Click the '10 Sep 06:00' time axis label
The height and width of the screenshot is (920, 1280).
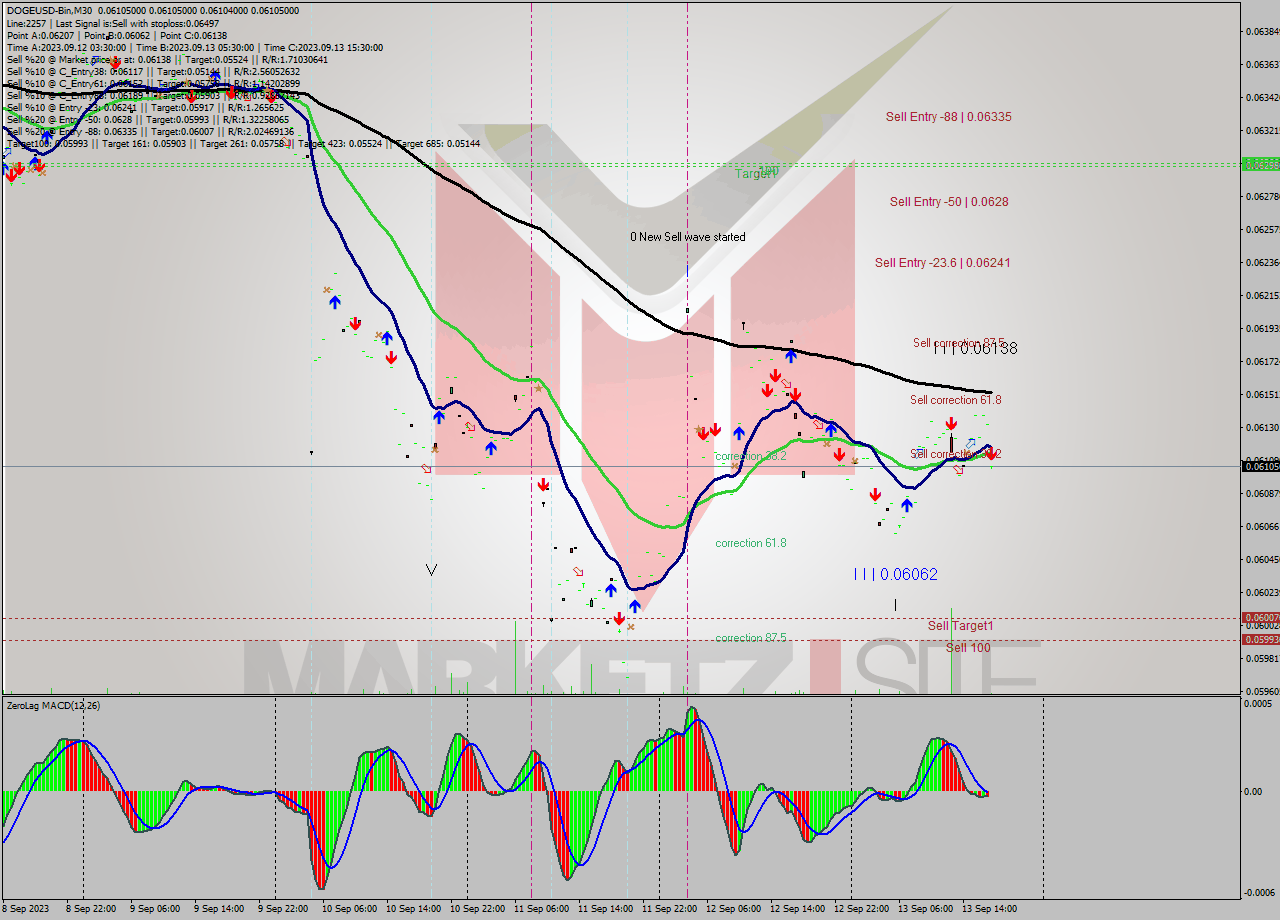[349, 909]
